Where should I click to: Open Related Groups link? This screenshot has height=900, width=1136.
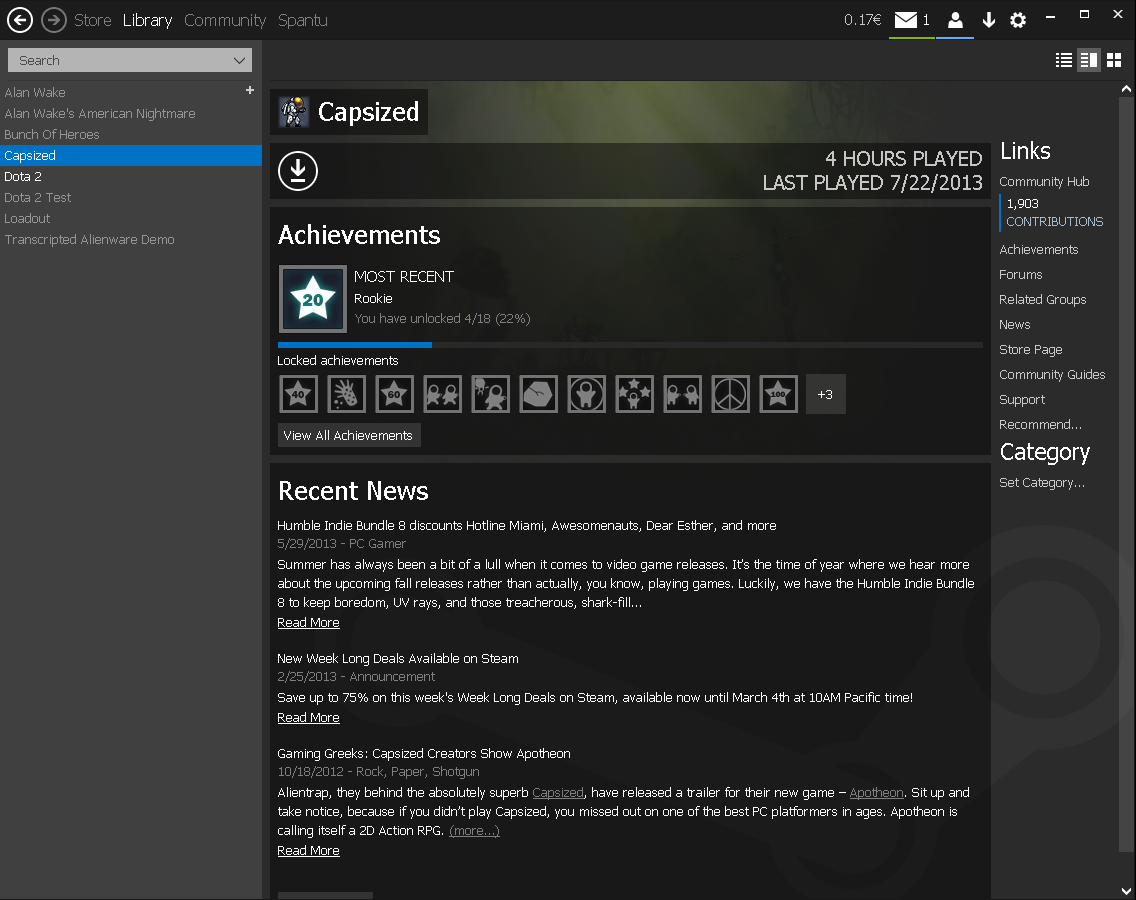click(1043, 299)
